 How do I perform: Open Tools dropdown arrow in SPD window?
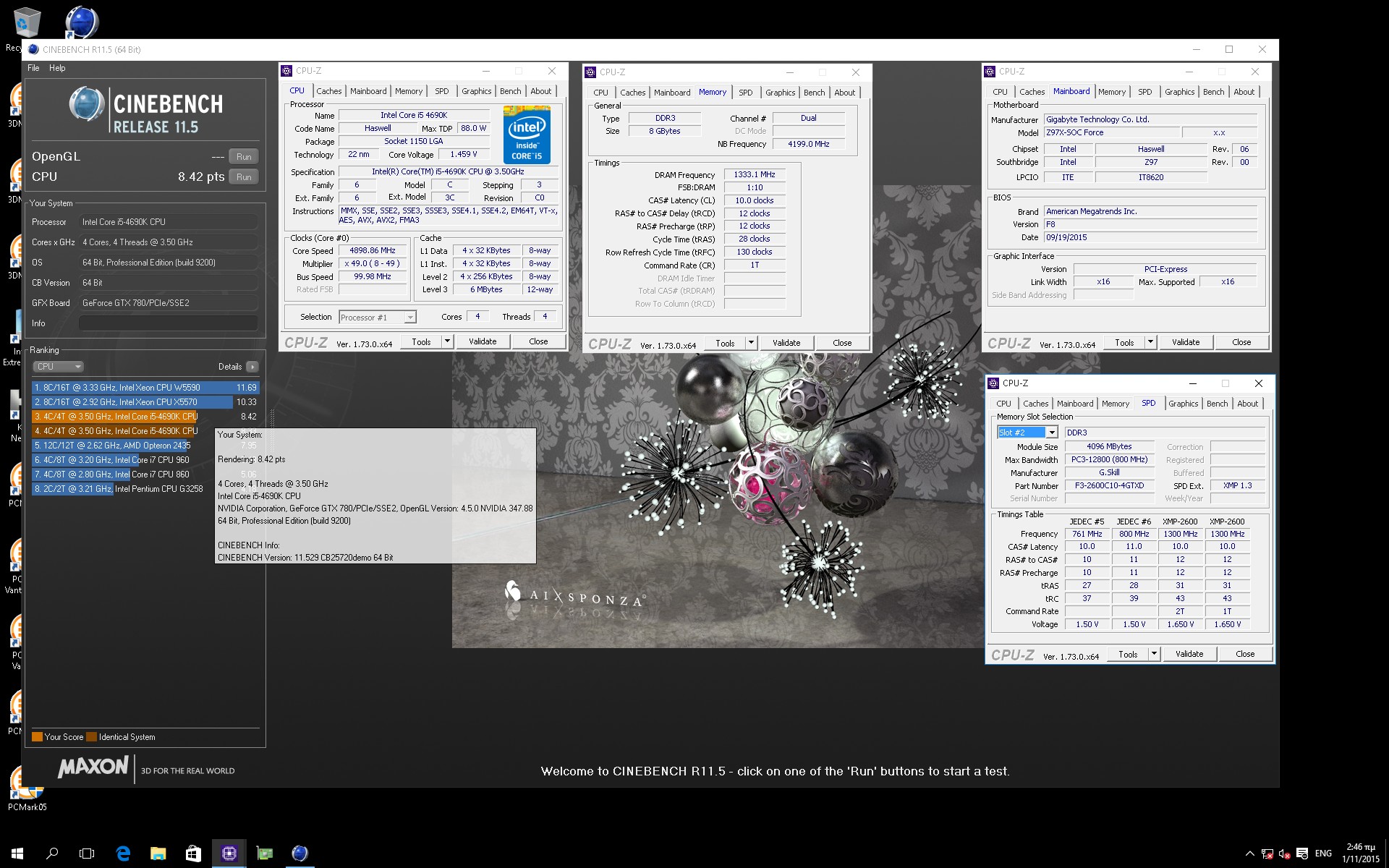[x=1154, y=654]
